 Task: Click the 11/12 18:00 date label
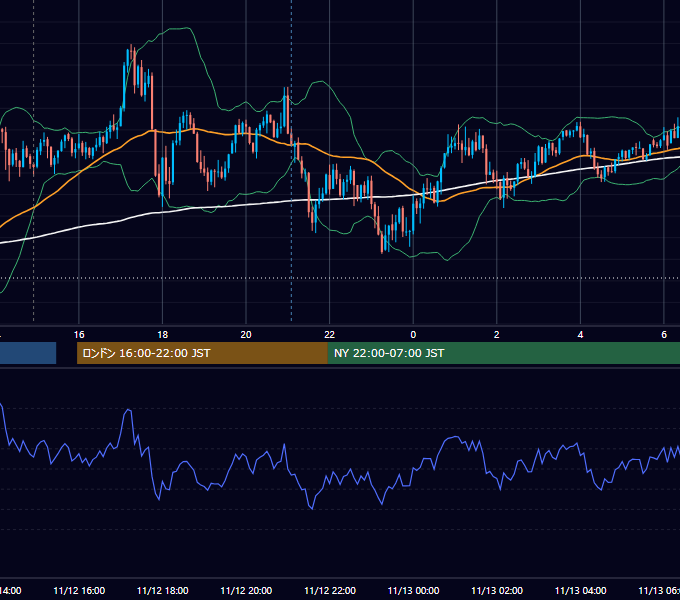(x=163, y=590)
